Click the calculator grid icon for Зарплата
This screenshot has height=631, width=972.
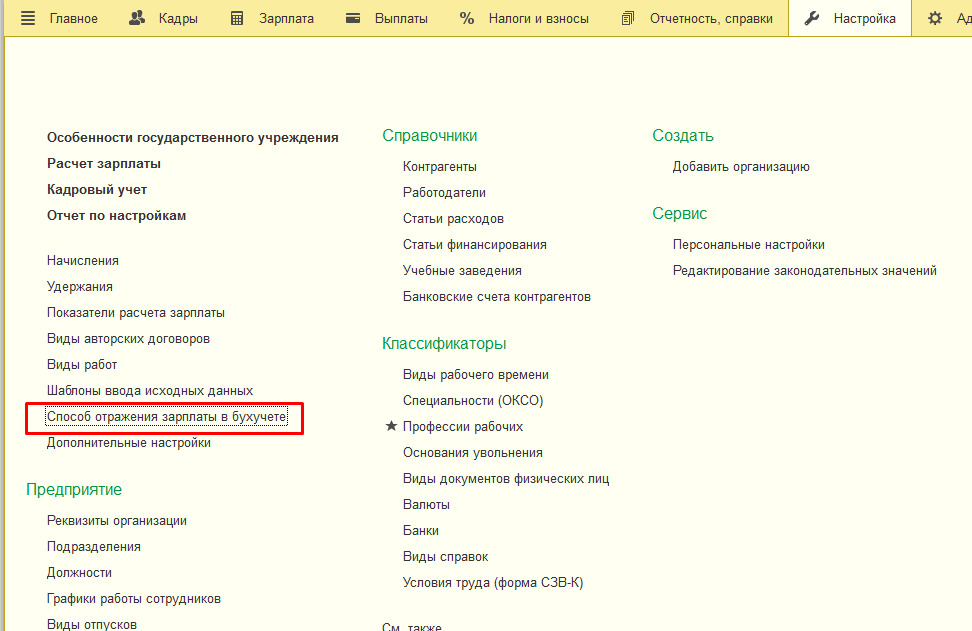[237, 18]
